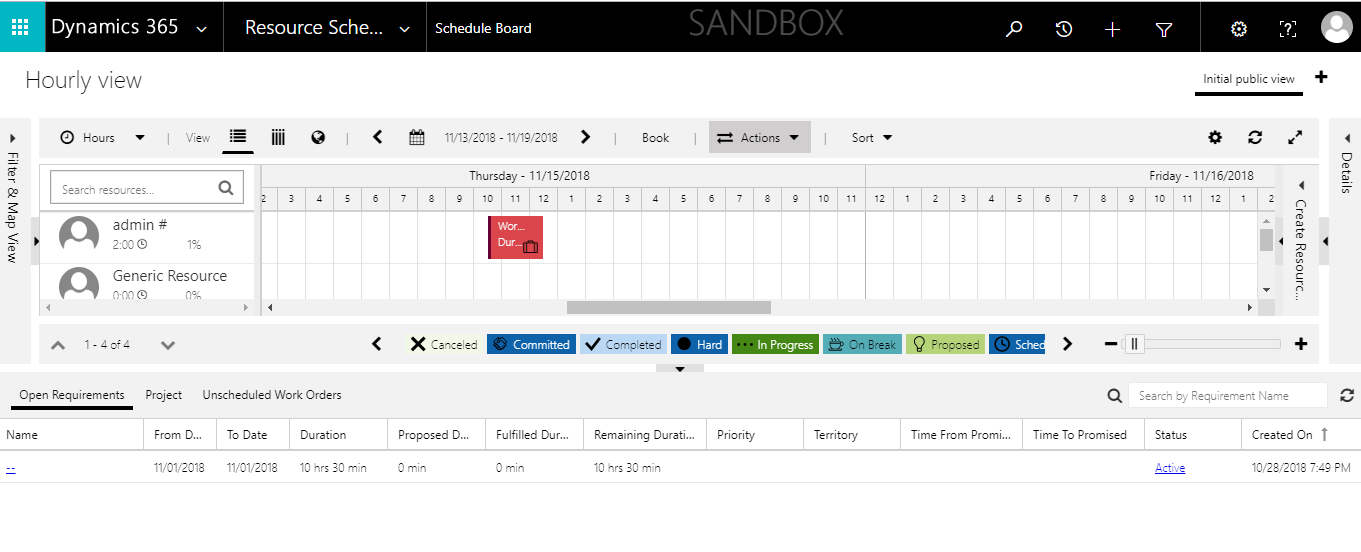Image resolution: width=1361 pixels, height=552 pixels.
Task: Switch to the Project tab
Action: coord(164,395)
